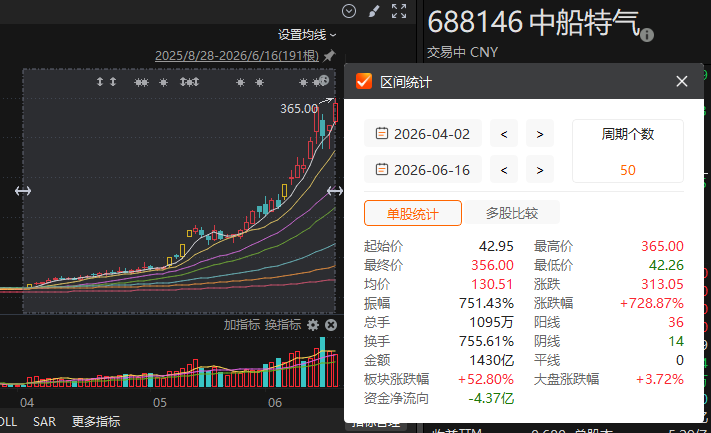Open 更多指标 indicator list
Viewport: 711px width, 433px height.
[96, 422]
